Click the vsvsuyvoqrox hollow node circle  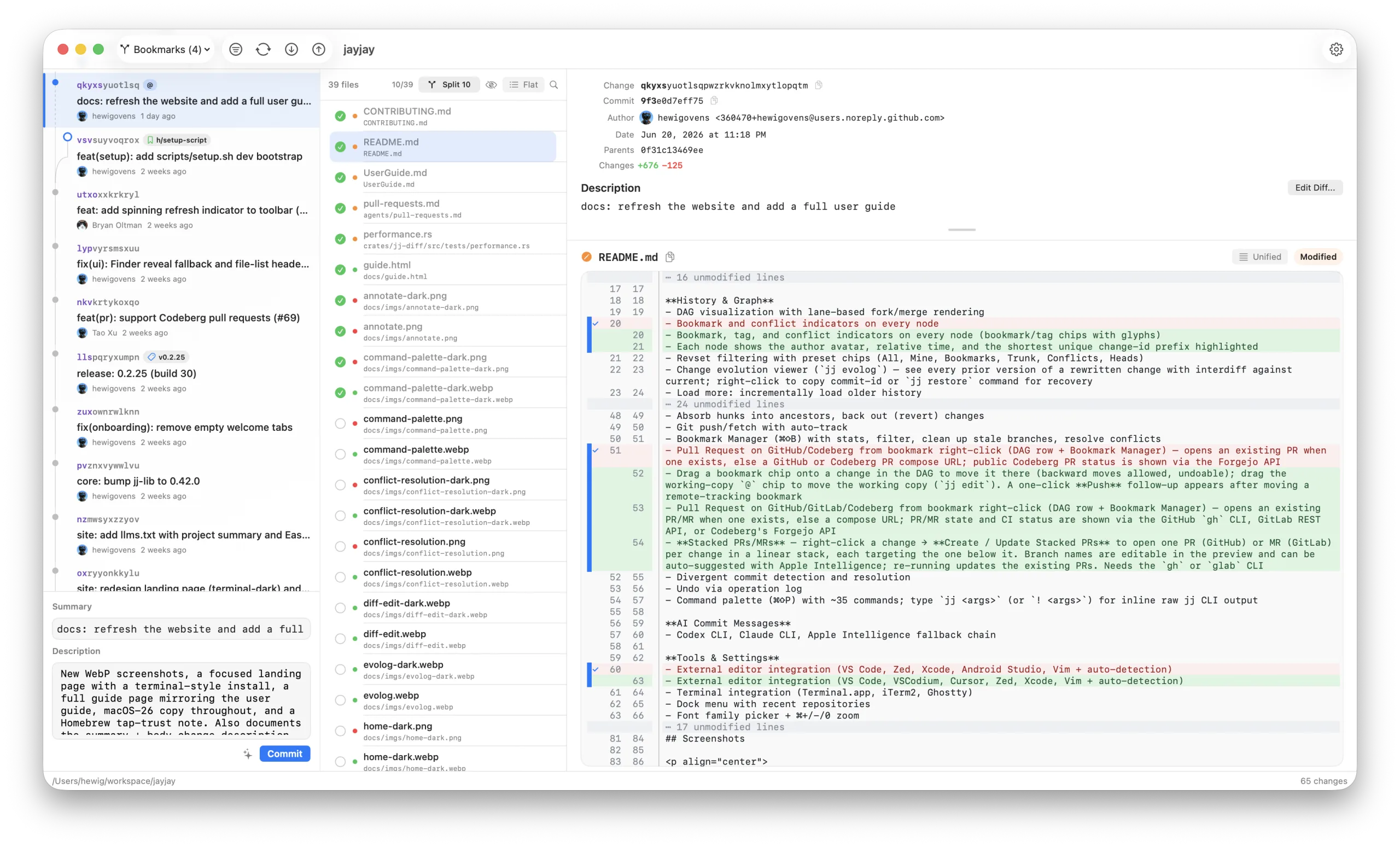click(x=67, y=137)
